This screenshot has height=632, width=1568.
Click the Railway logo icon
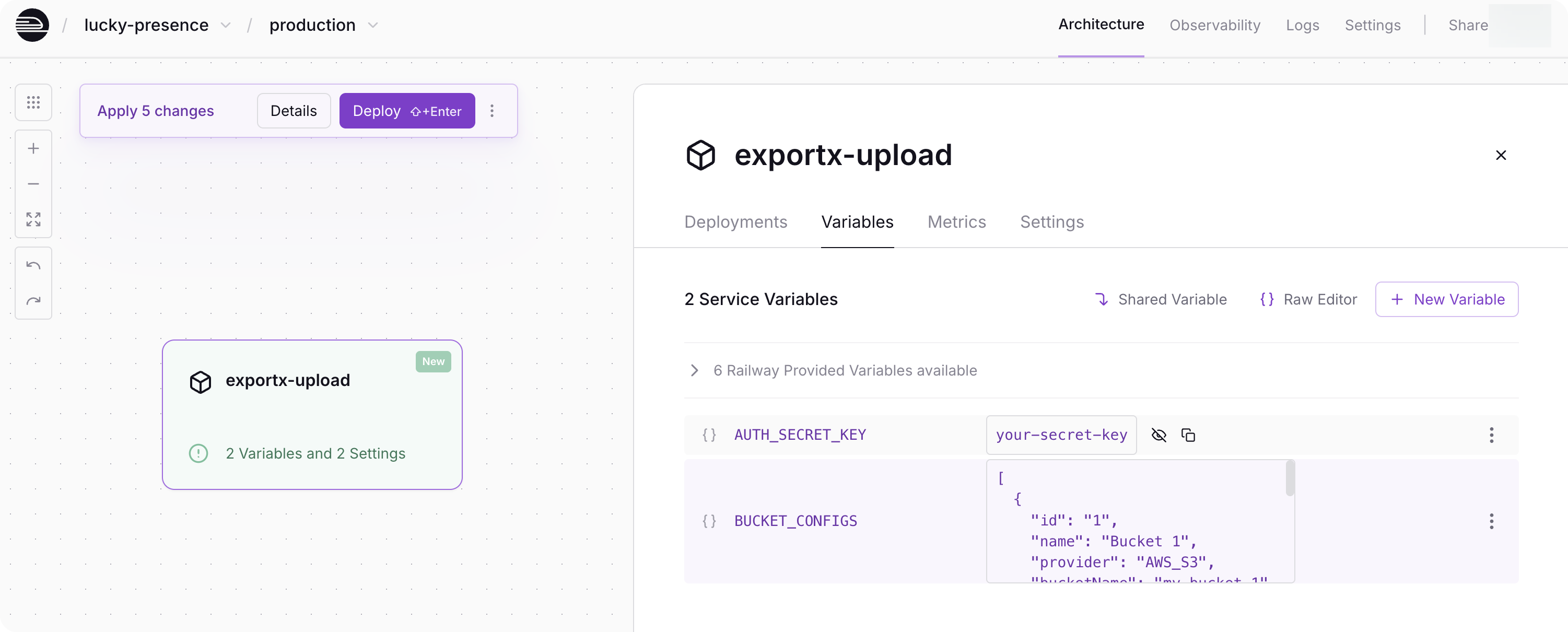[32, 25]
